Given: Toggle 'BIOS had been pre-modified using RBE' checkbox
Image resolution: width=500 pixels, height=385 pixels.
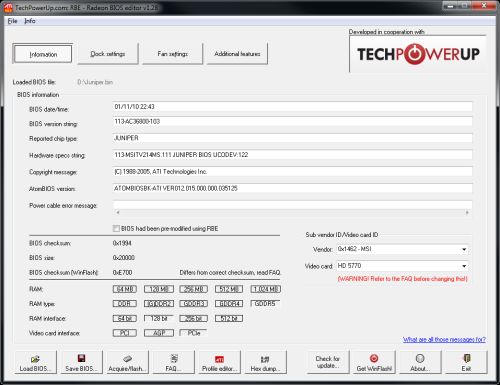Looking at the screenshot, I should pos(116,229).
